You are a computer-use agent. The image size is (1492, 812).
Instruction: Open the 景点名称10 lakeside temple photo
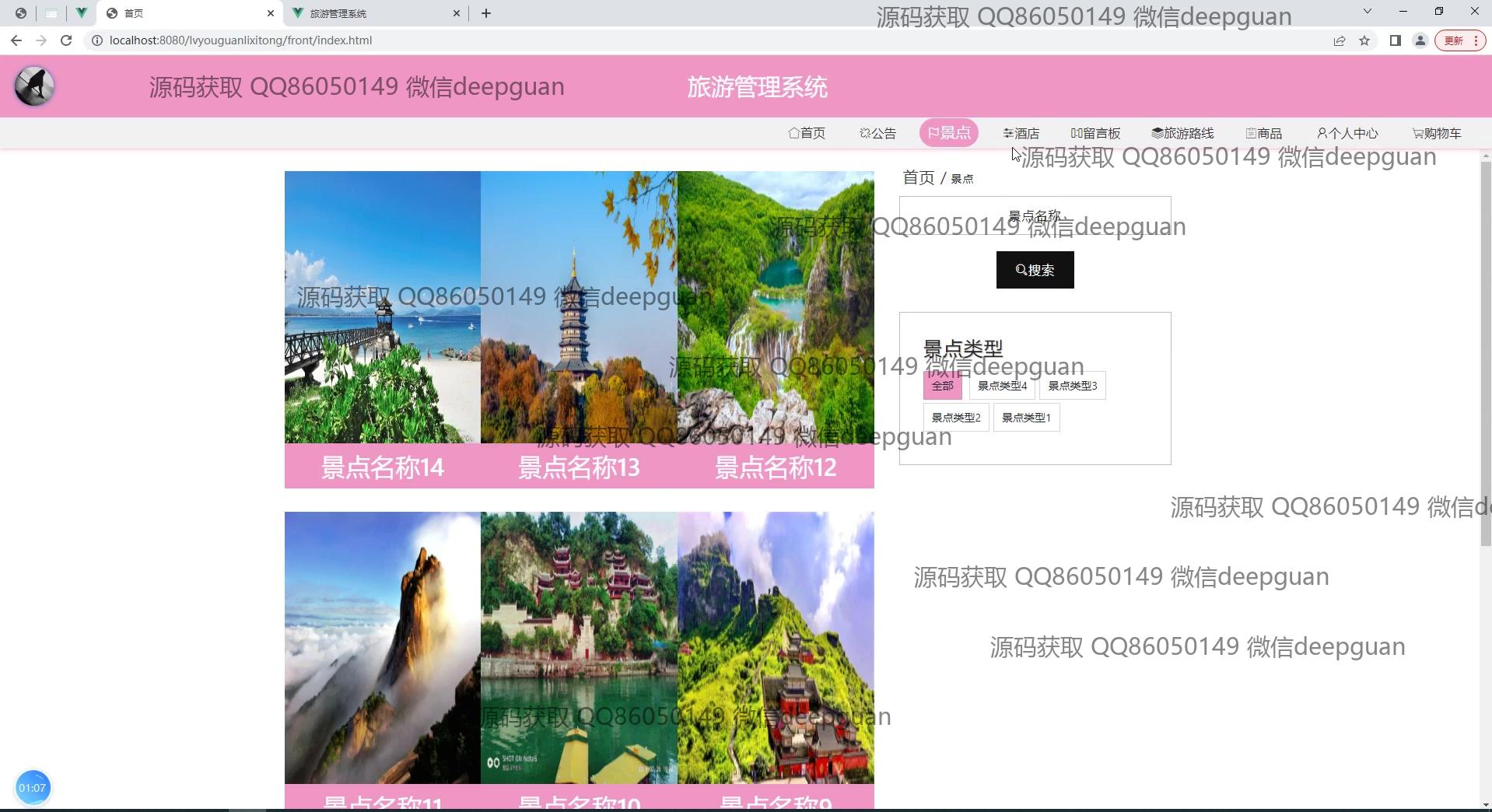(579, 648)
